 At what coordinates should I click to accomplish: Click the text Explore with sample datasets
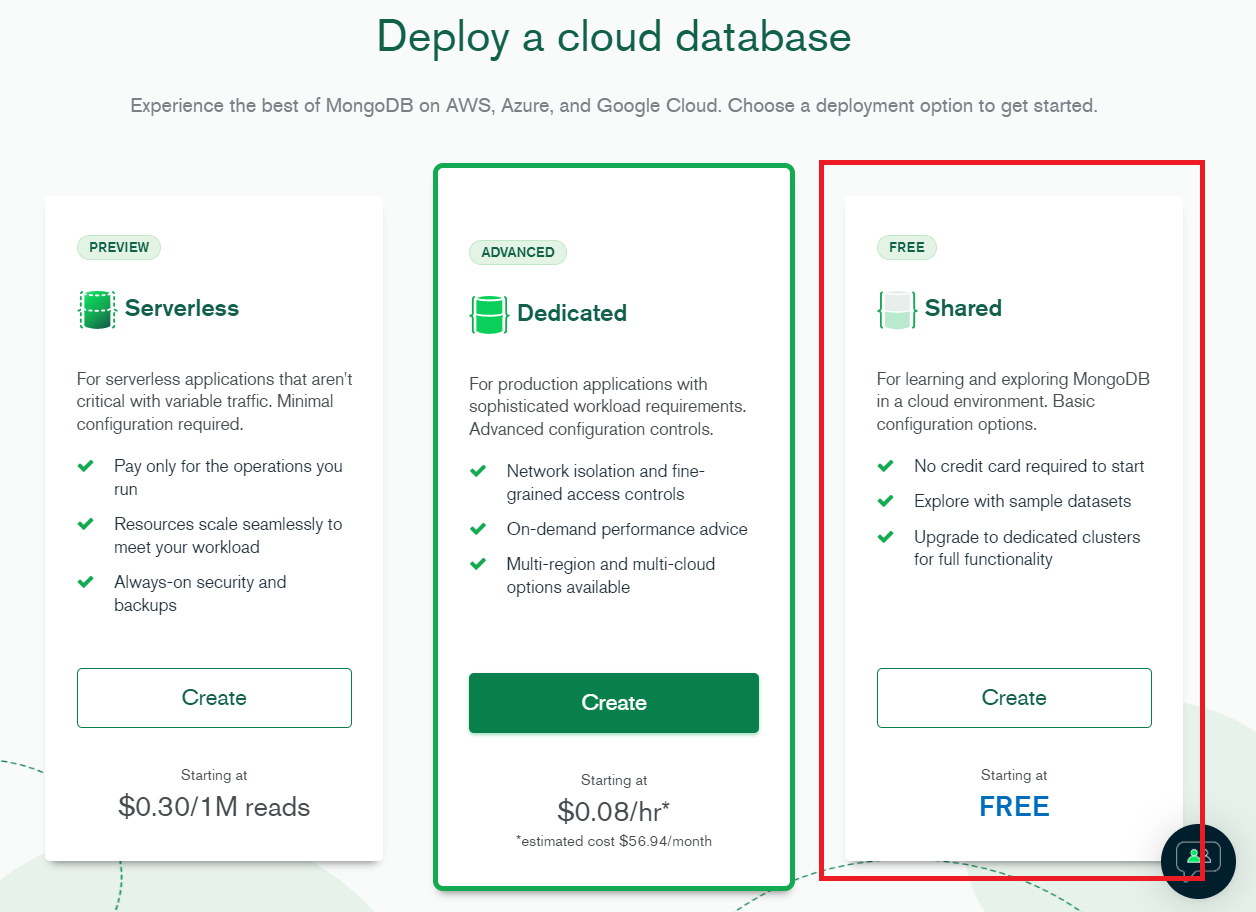pyautogui.click(x=1023, y=501)
